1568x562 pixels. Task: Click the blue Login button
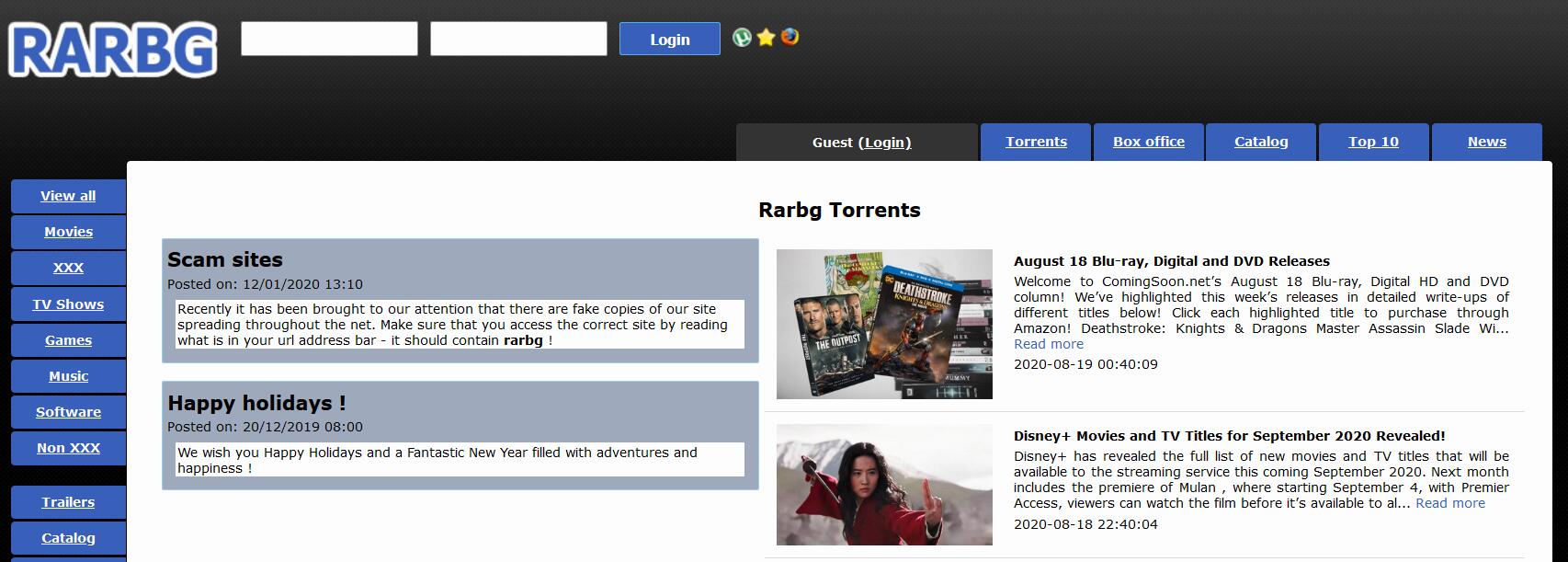coord(670,39)
